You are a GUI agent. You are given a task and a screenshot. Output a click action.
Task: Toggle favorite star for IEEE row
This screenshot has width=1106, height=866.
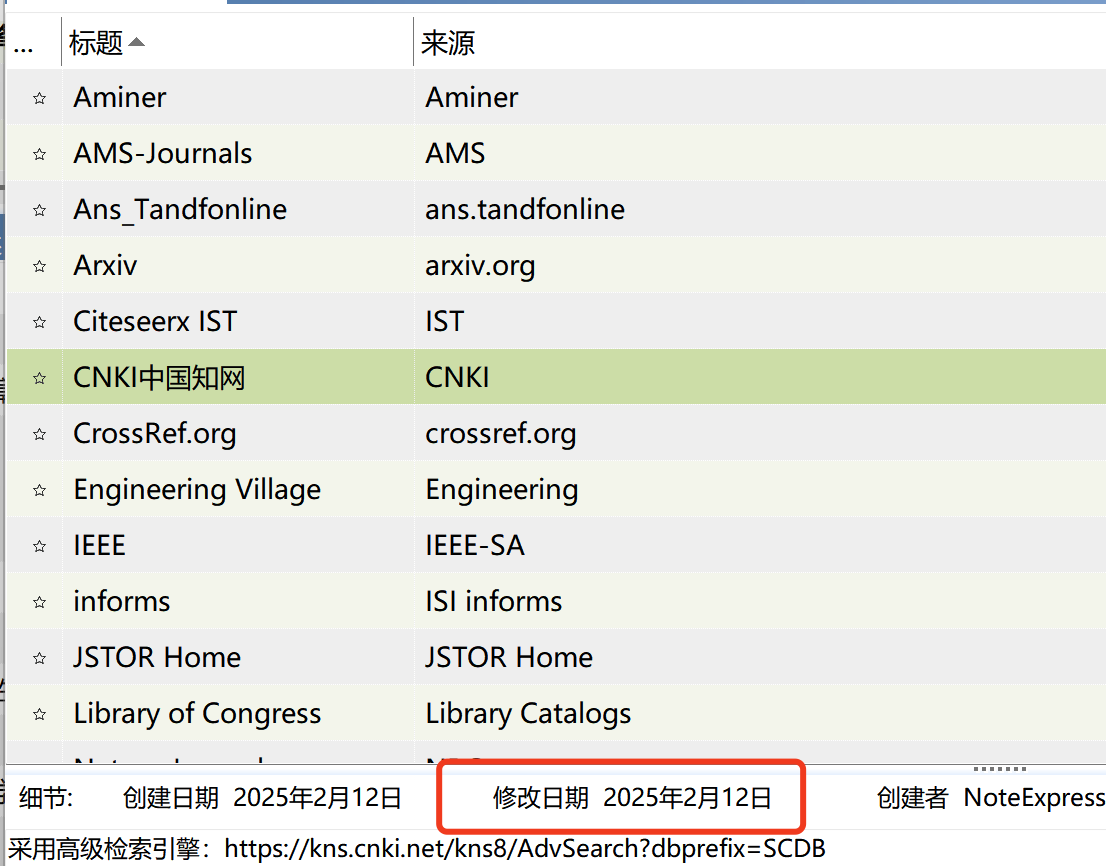pyautogui.click(x=40, y=546)
